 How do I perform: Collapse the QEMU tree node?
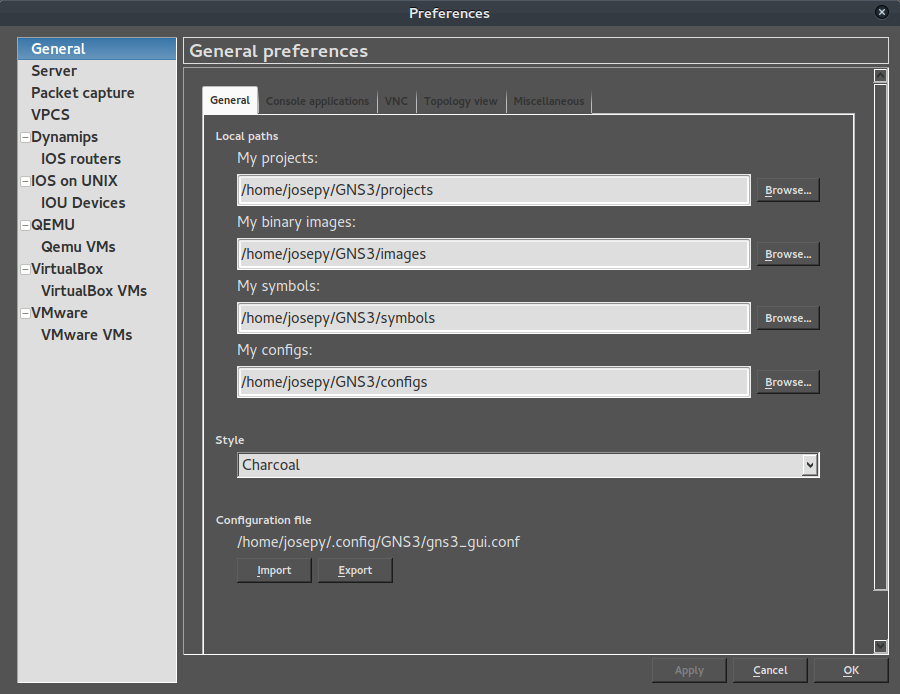[25, 225]
